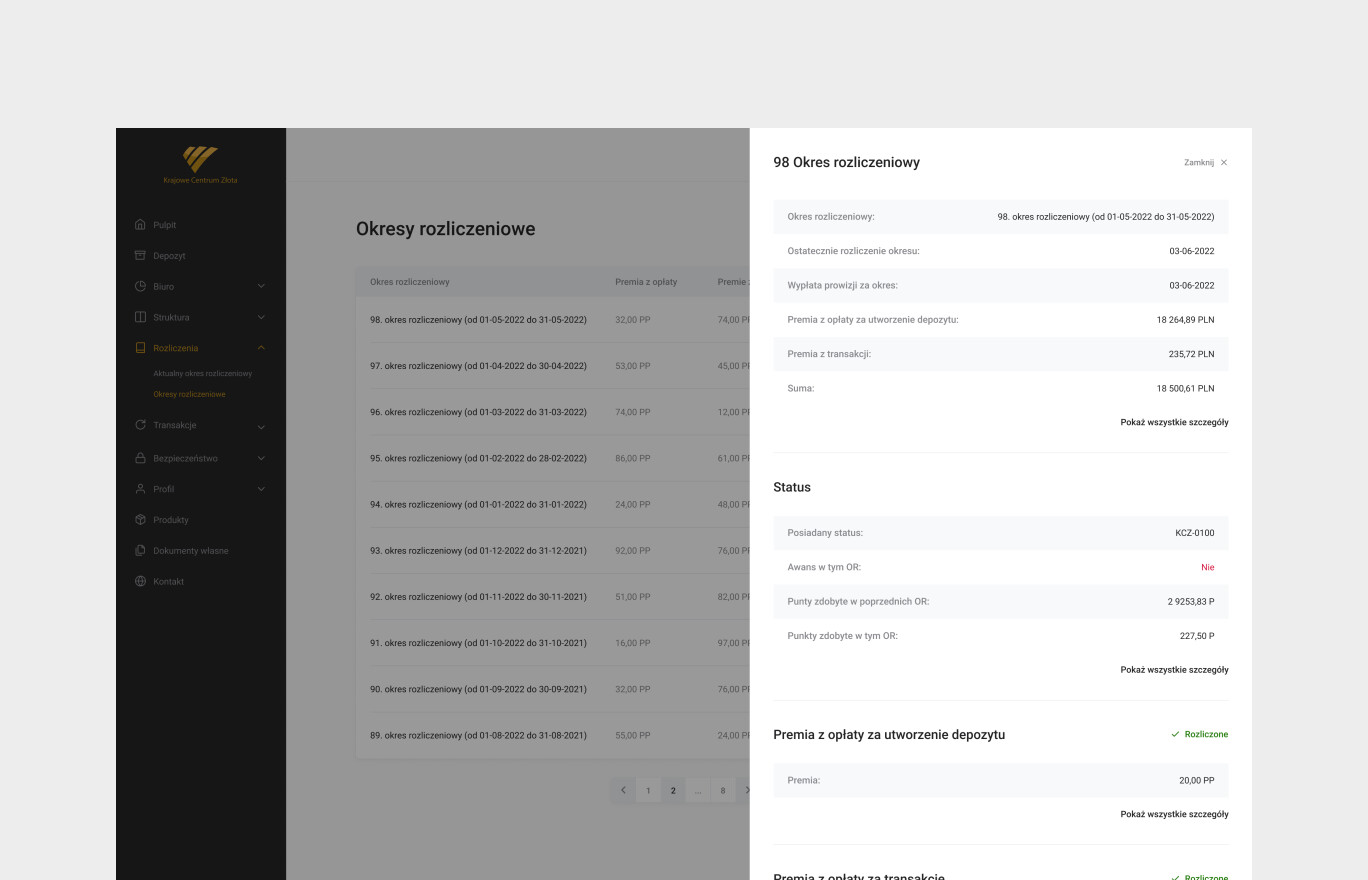Screen dimensions: 1368x880
Task: Click the Produkty cube icon
Action: click(140, 520)
